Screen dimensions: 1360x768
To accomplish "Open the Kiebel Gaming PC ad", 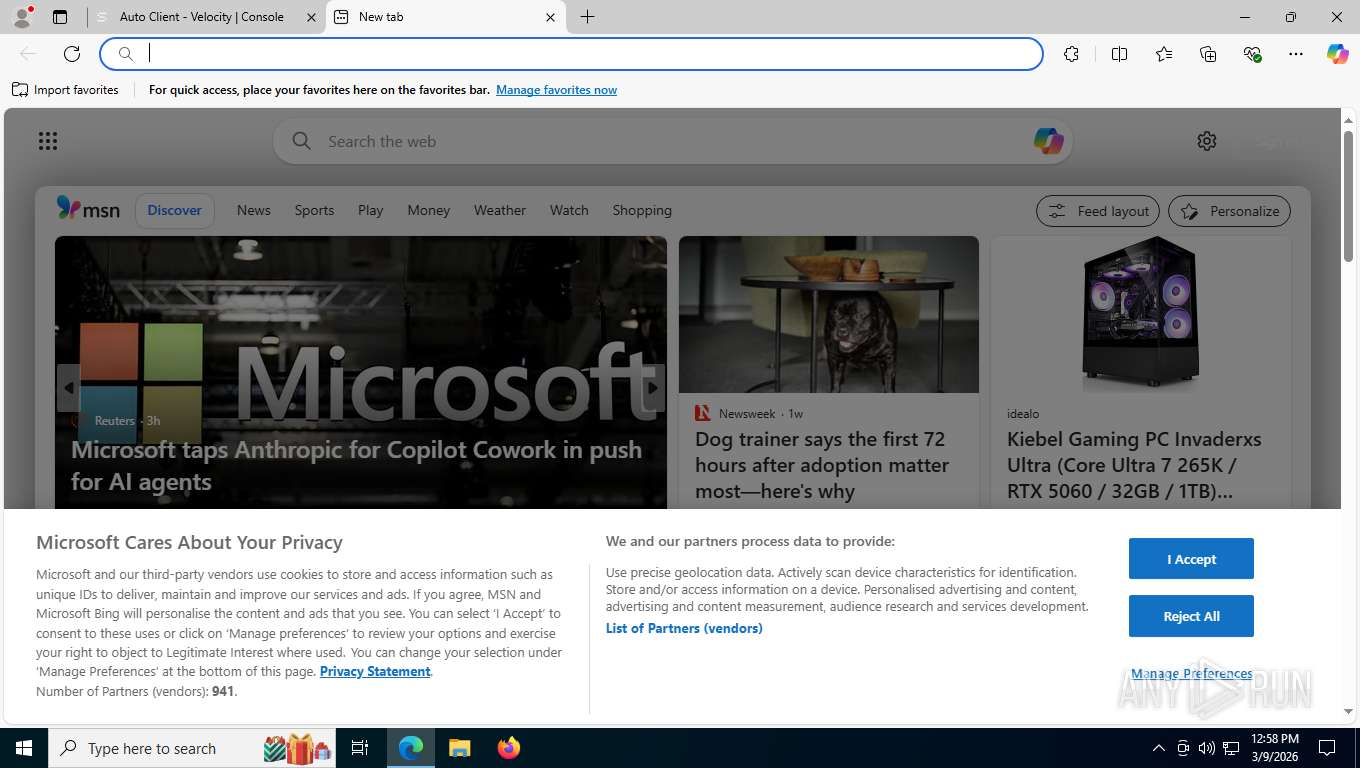I will 1134,465.
